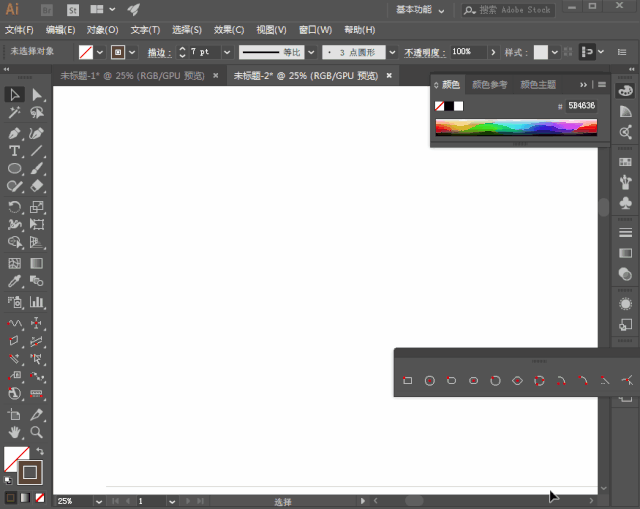
Task: Select the Ellipse tool
Action: click(x=14, y=168)
